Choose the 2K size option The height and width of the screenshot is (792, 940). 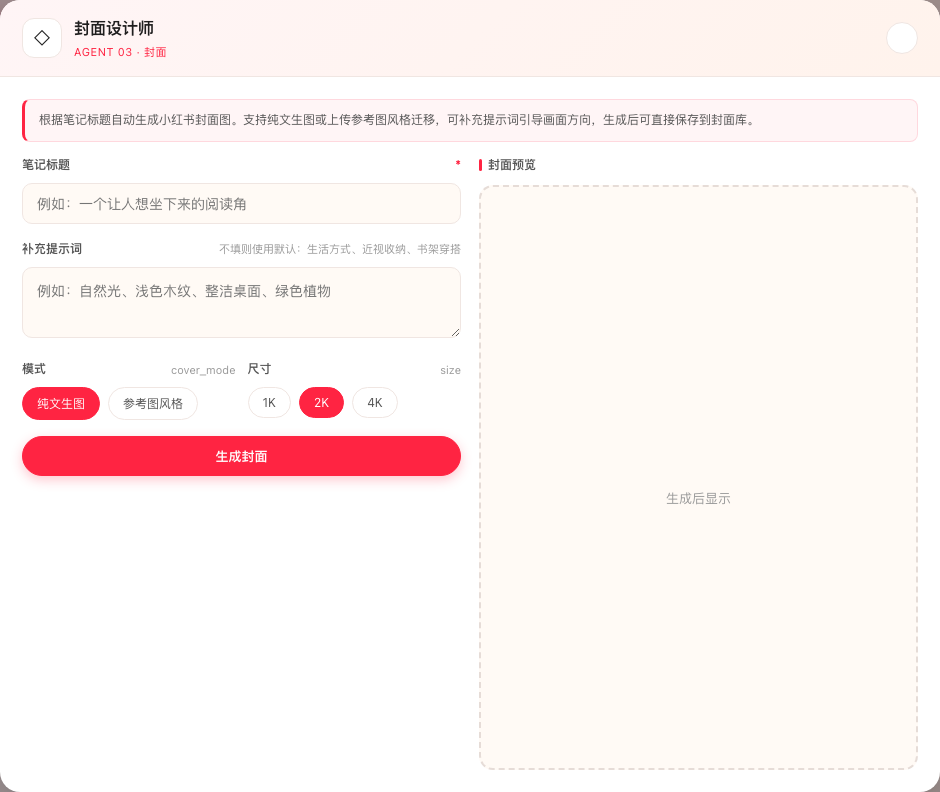pyautogui.click(x=321, y=403)
